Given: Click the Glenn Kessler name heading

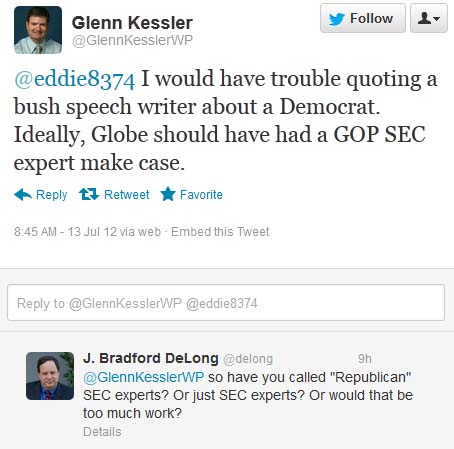Looking at the screenshot, I should [132, 23].
